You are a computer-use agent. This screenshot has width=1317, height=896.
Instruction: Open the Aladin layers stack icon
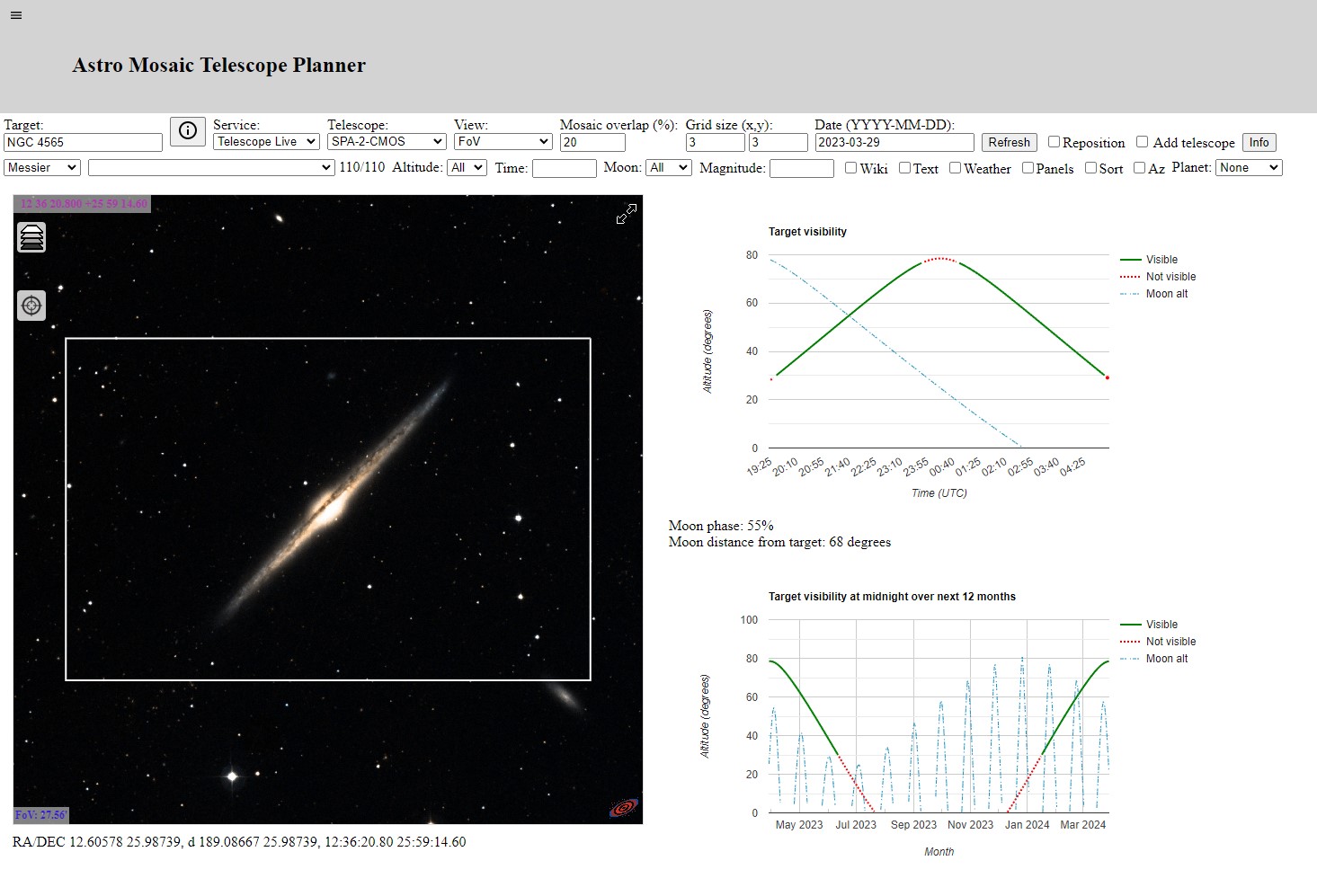(31, 237)
